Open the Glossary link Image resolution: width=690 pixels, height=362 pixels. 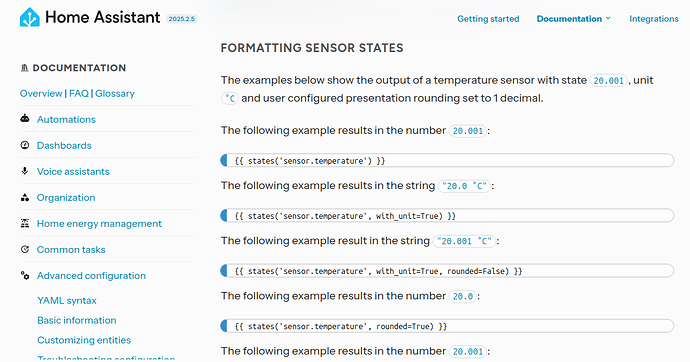point(115,93)
